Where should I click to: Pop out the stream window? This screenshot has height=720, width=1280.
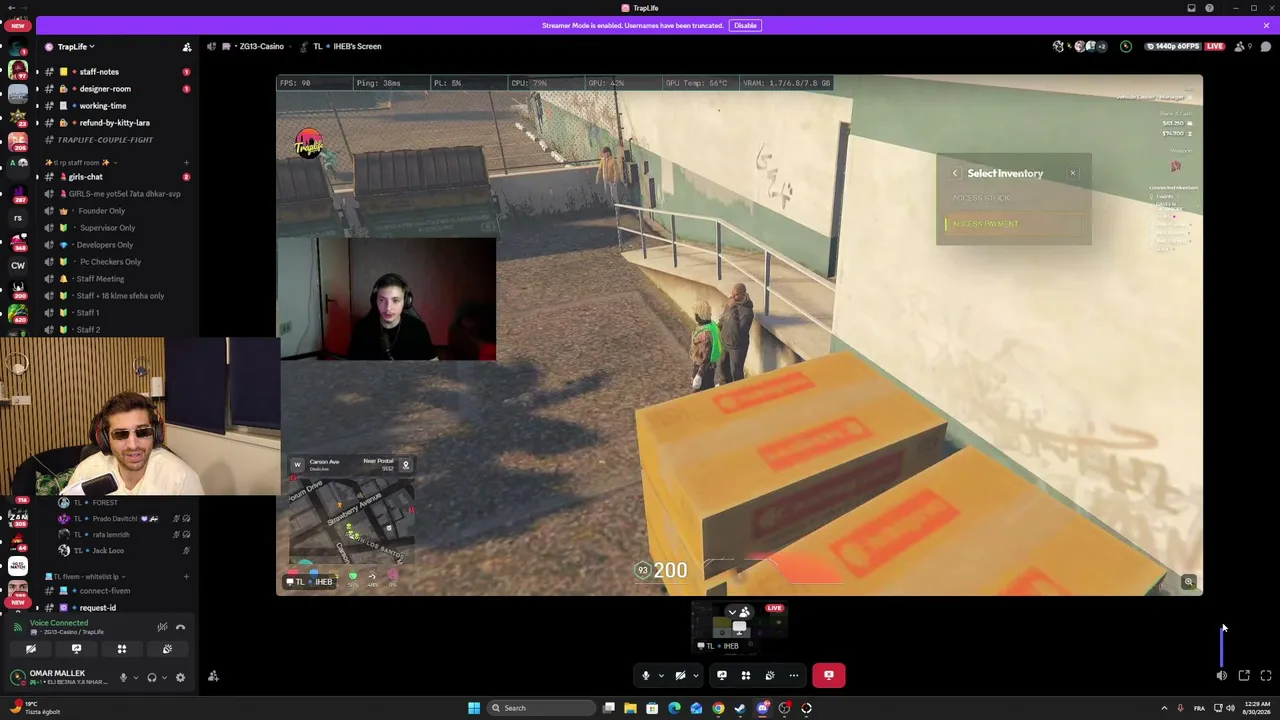1244,676
